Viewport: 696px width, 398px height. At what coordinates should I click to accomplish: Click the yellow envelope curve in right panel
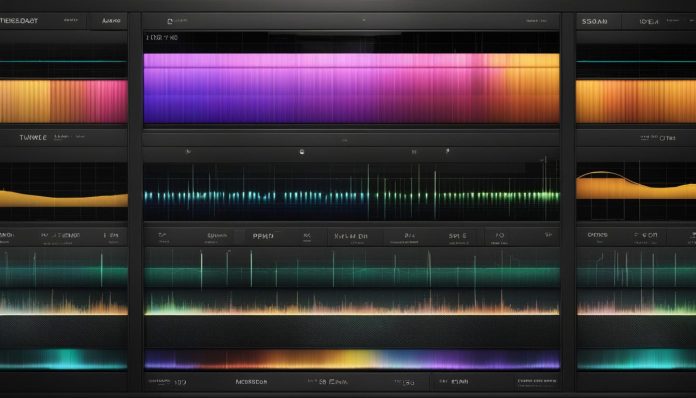636,185
